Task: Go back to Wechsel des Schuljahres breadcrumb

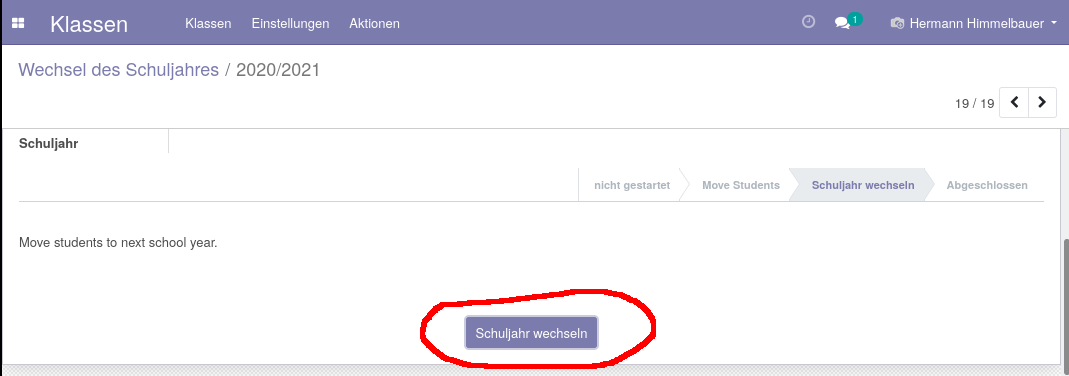Action: click(119, 69)
